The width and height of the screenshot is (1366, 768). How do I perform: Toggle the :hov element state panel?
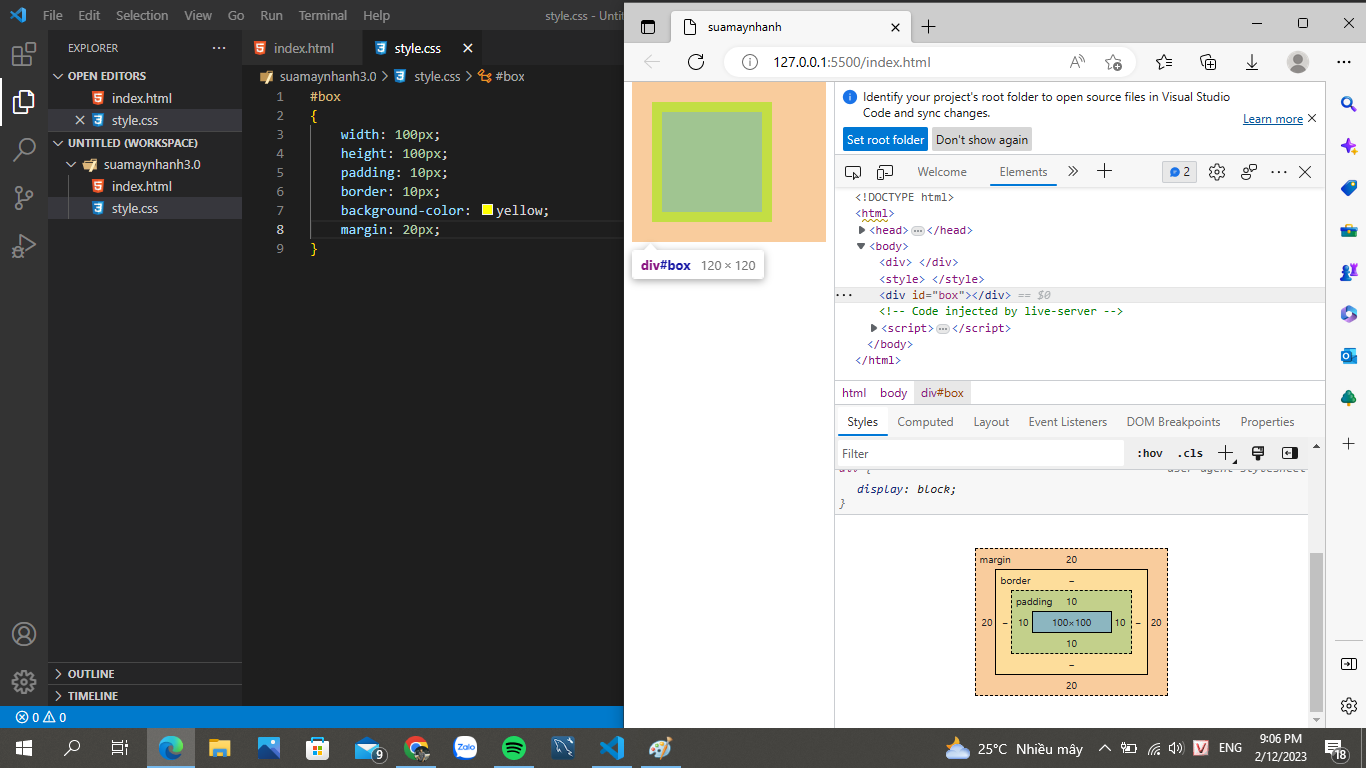click(1150, 453)
